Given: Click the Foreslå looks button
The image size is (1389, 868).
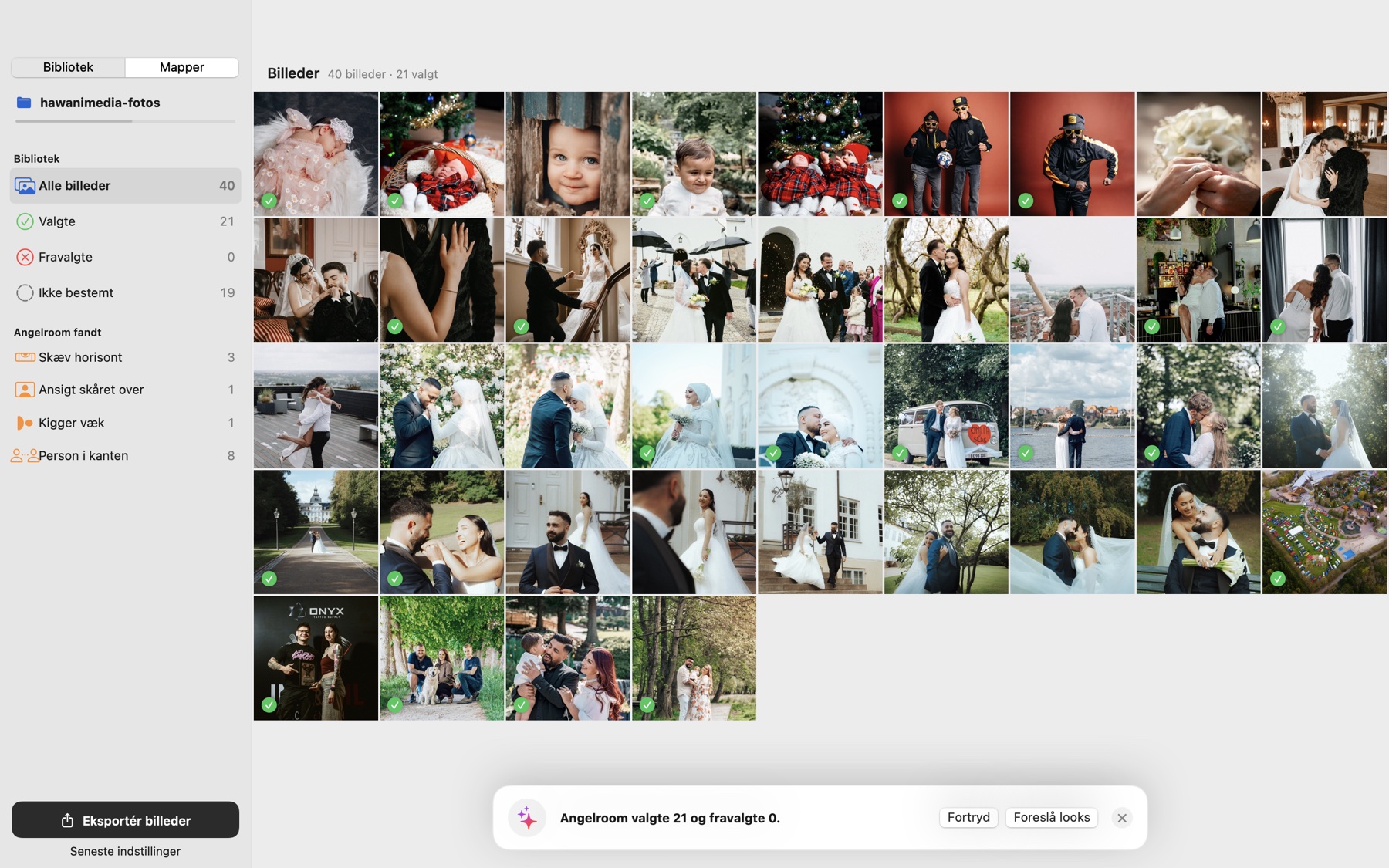Looking at the screenshot, I should tap(1052, 818).
